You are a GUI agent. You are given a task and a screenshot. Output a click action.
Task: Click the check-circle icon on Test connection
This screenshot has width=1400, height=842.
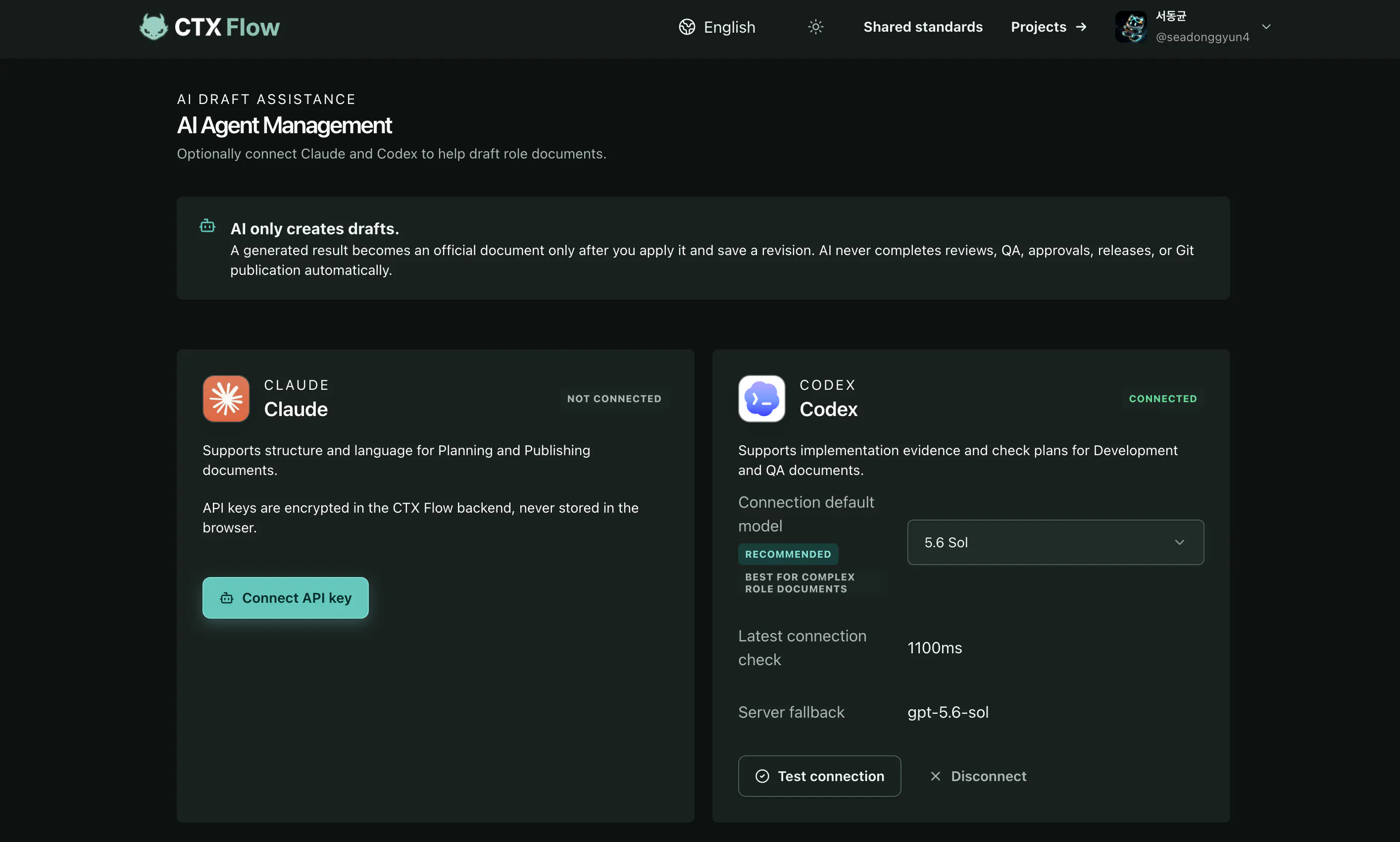click(x=762, y=776)
